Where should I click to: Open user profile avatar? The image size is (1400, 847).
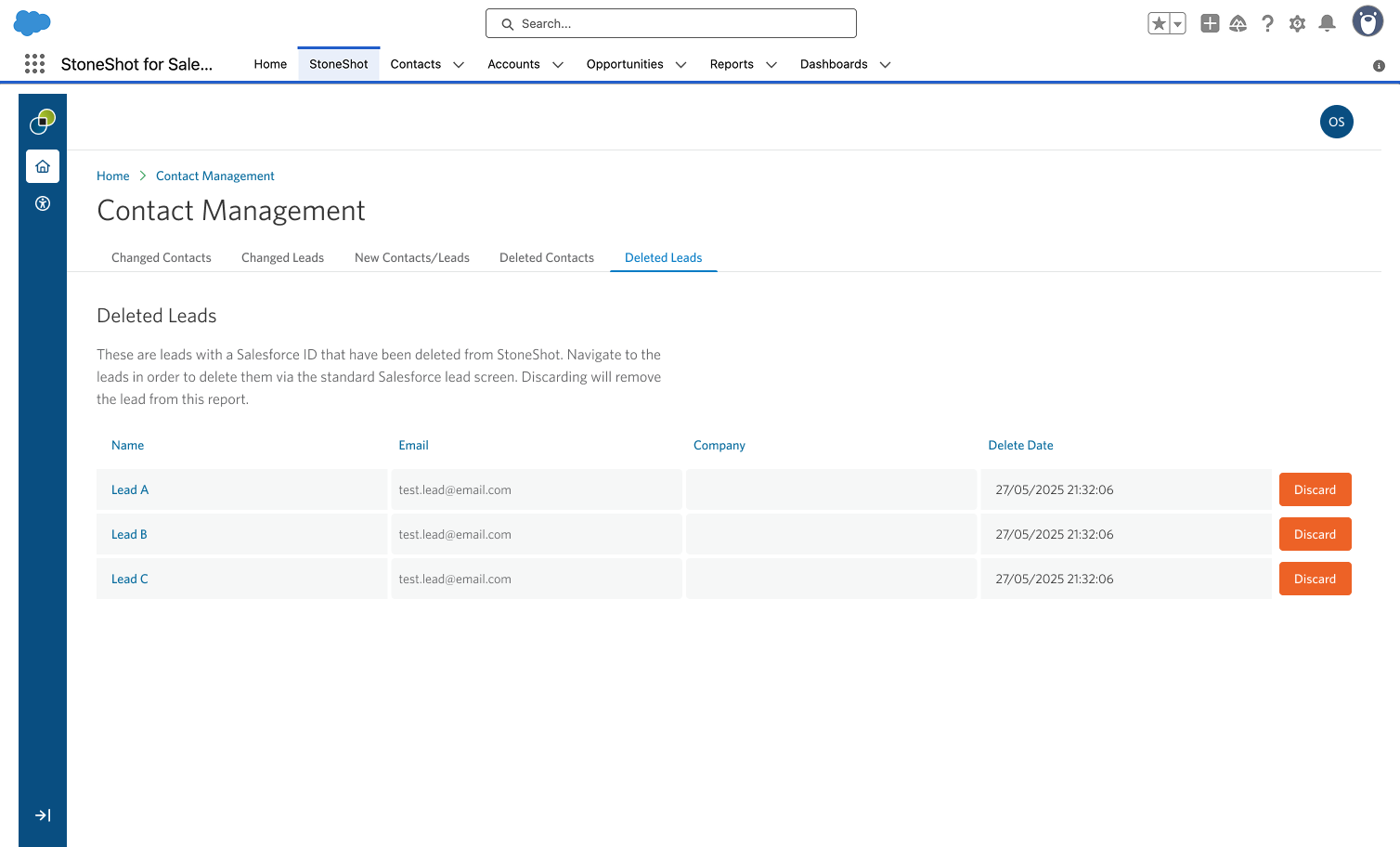pyautogui.click(x=1368, y=21)
